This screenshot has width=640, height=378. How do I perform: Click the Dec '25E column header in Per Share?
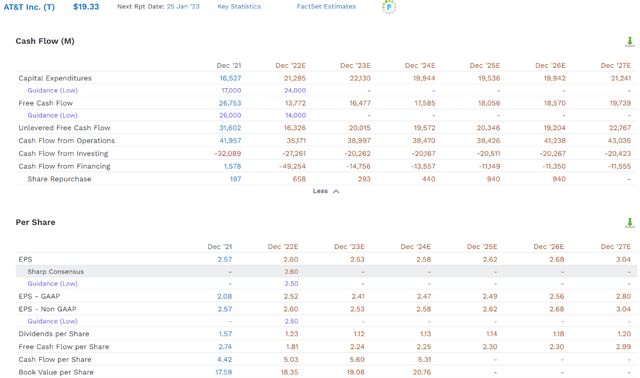(482, 247)
